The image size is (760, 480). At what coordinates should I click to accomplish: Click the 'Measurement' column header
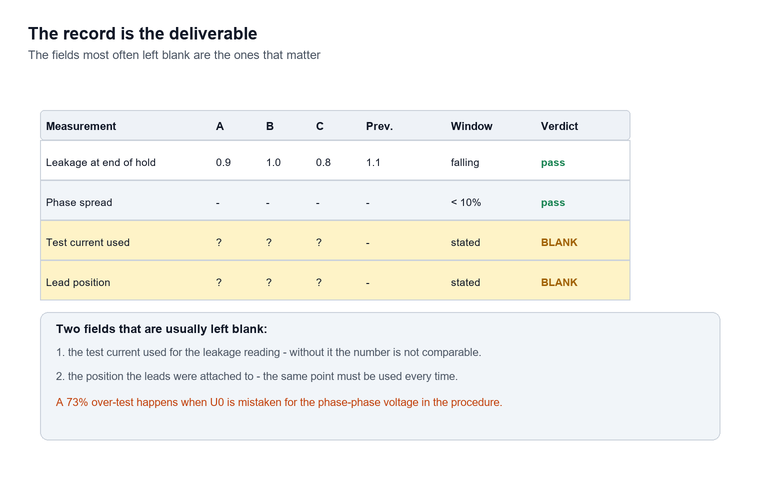click(x=81, y=126)
